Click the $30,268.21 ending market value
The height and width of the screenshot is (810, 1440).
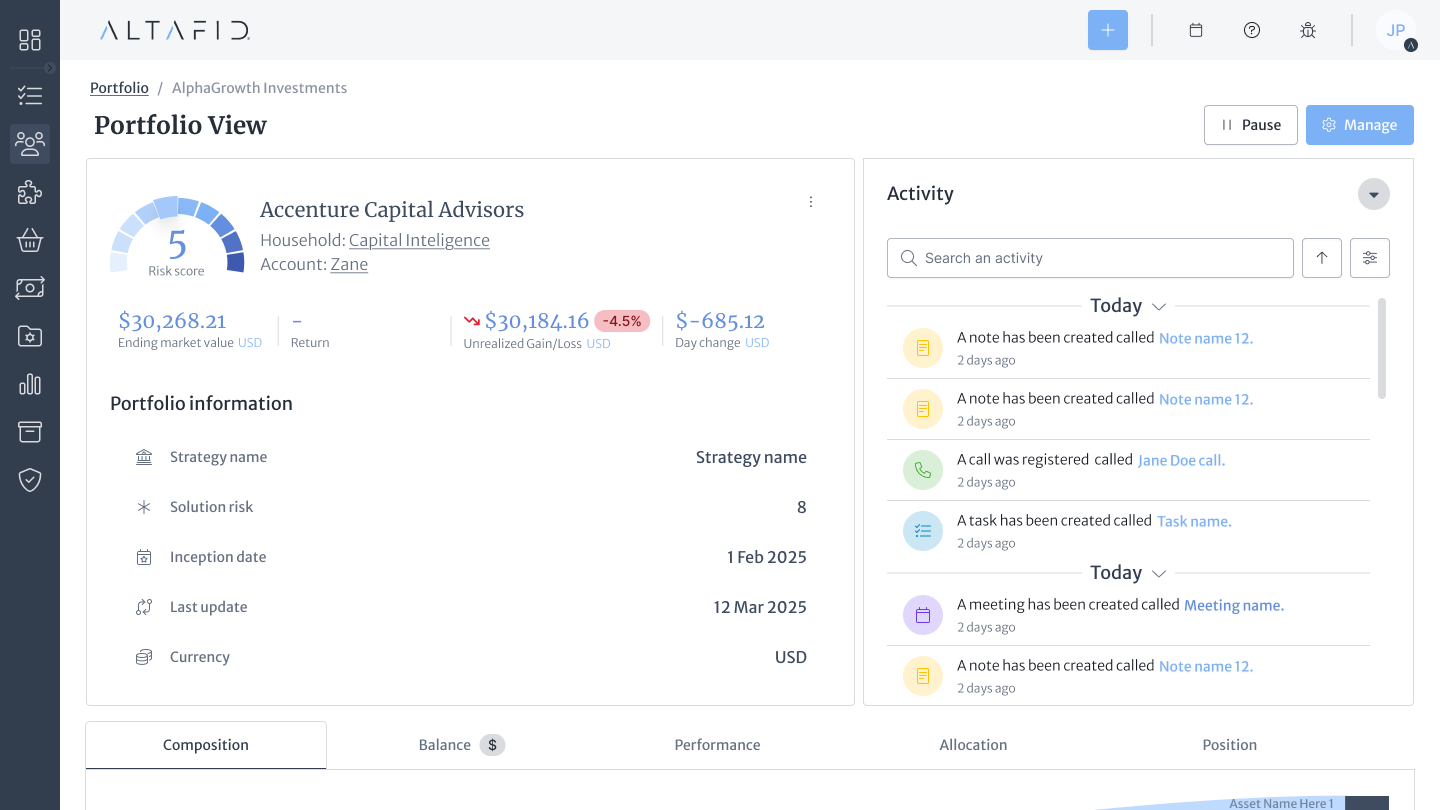172,321
